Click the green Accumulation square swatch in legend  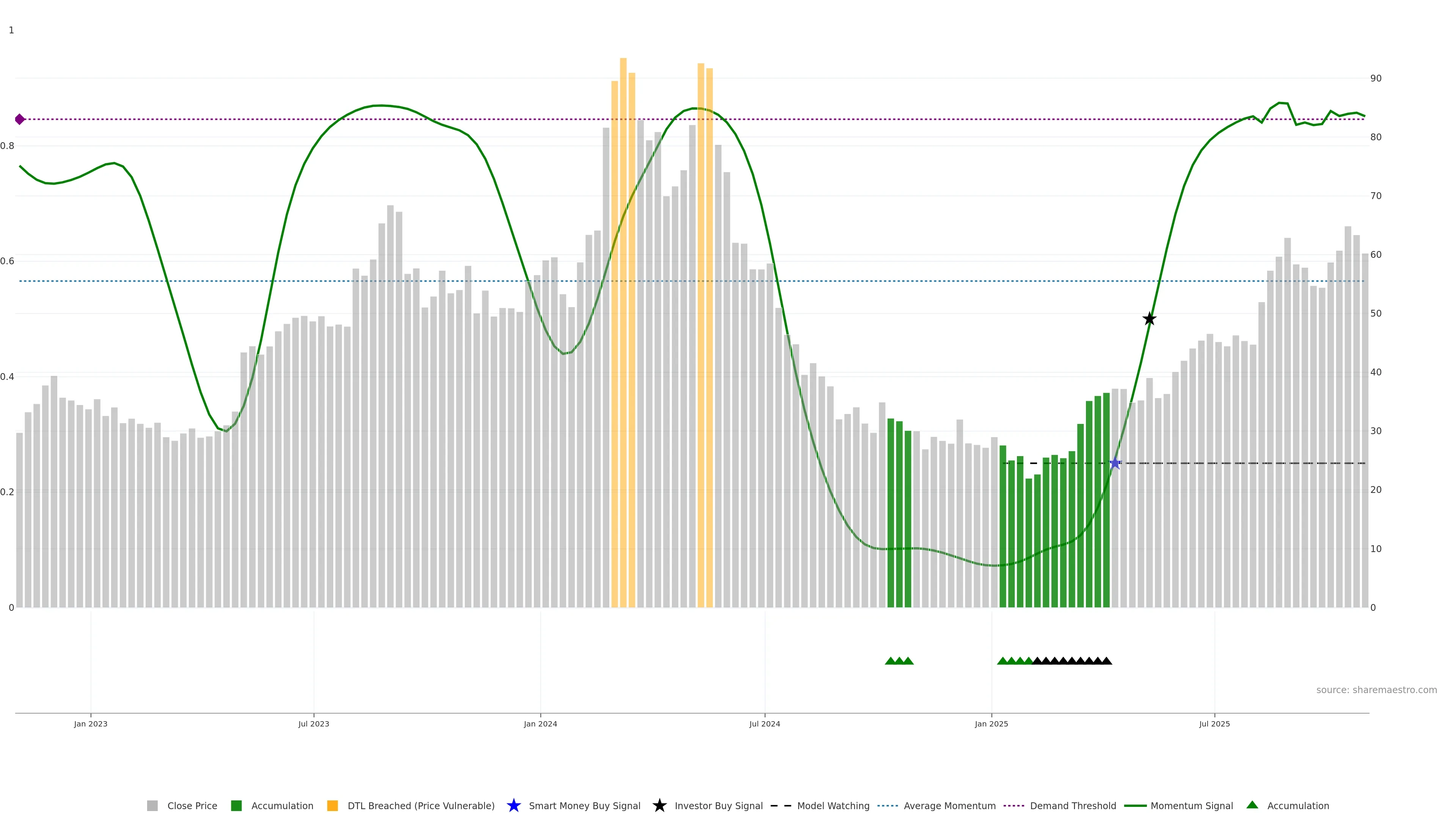click(x=236, y=805)
